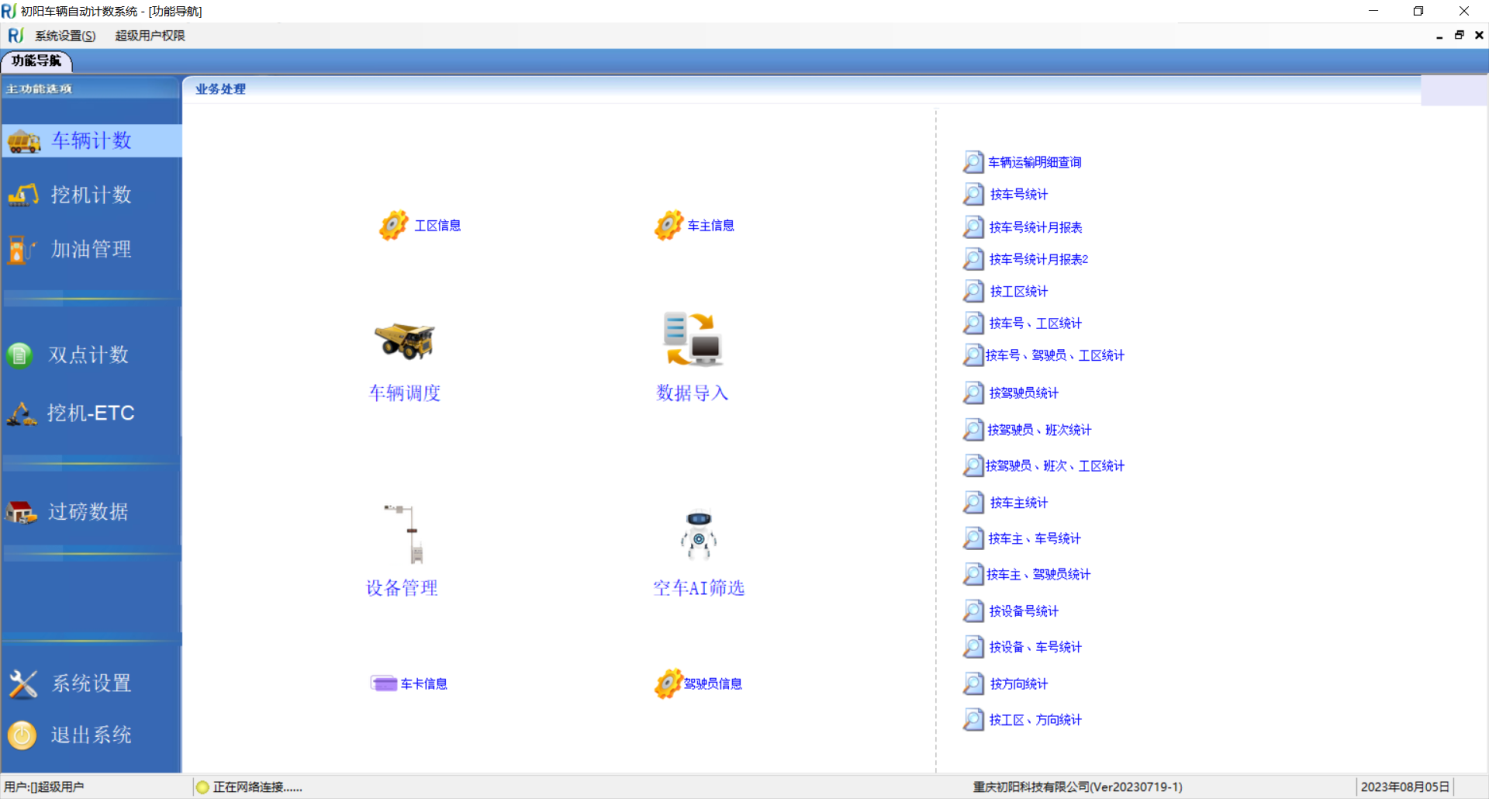The width and height of the screenshot is (1489, 799).
Task: Open 驾驶员信息 gear icon
Action: (x=699, y=684)
